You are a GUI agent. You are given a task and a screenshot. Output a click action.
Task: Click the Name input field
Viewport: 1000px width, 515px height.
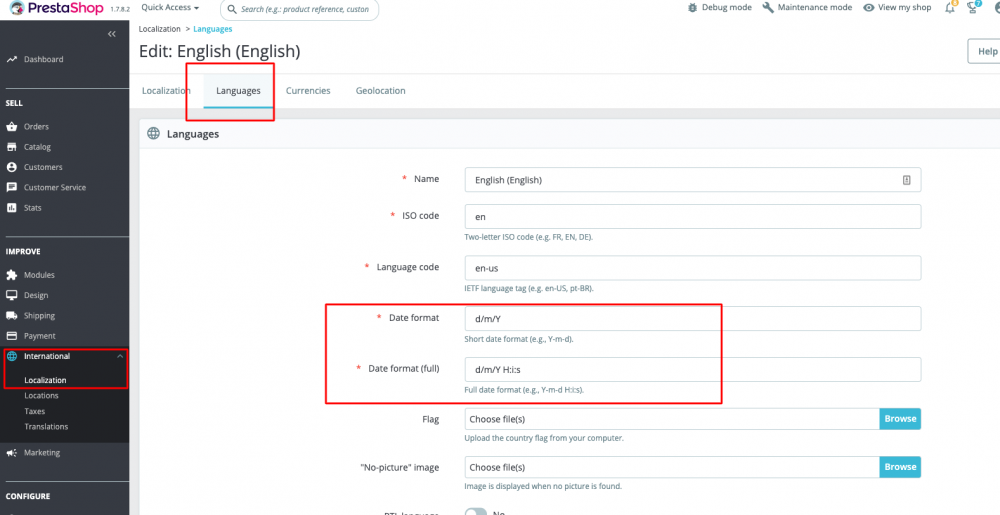click(x=693, y=180)
